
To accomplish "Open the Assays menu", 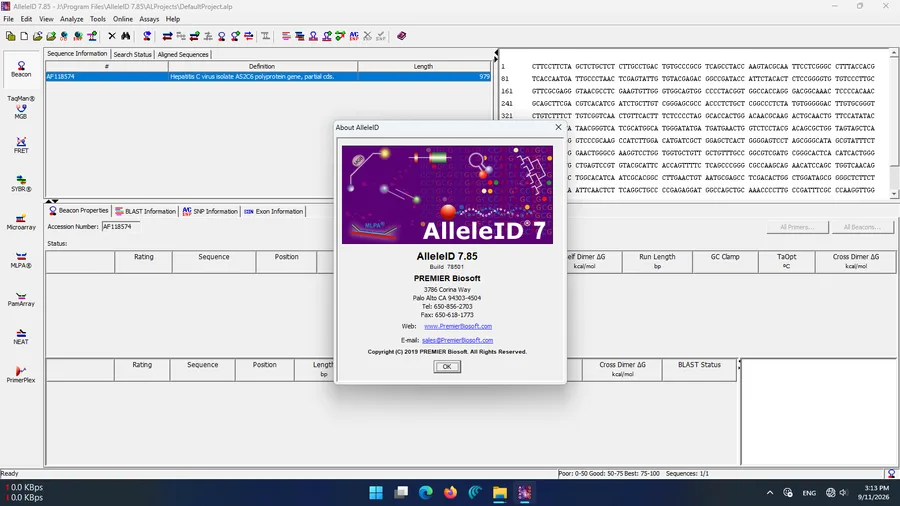I will pos(149,19).
